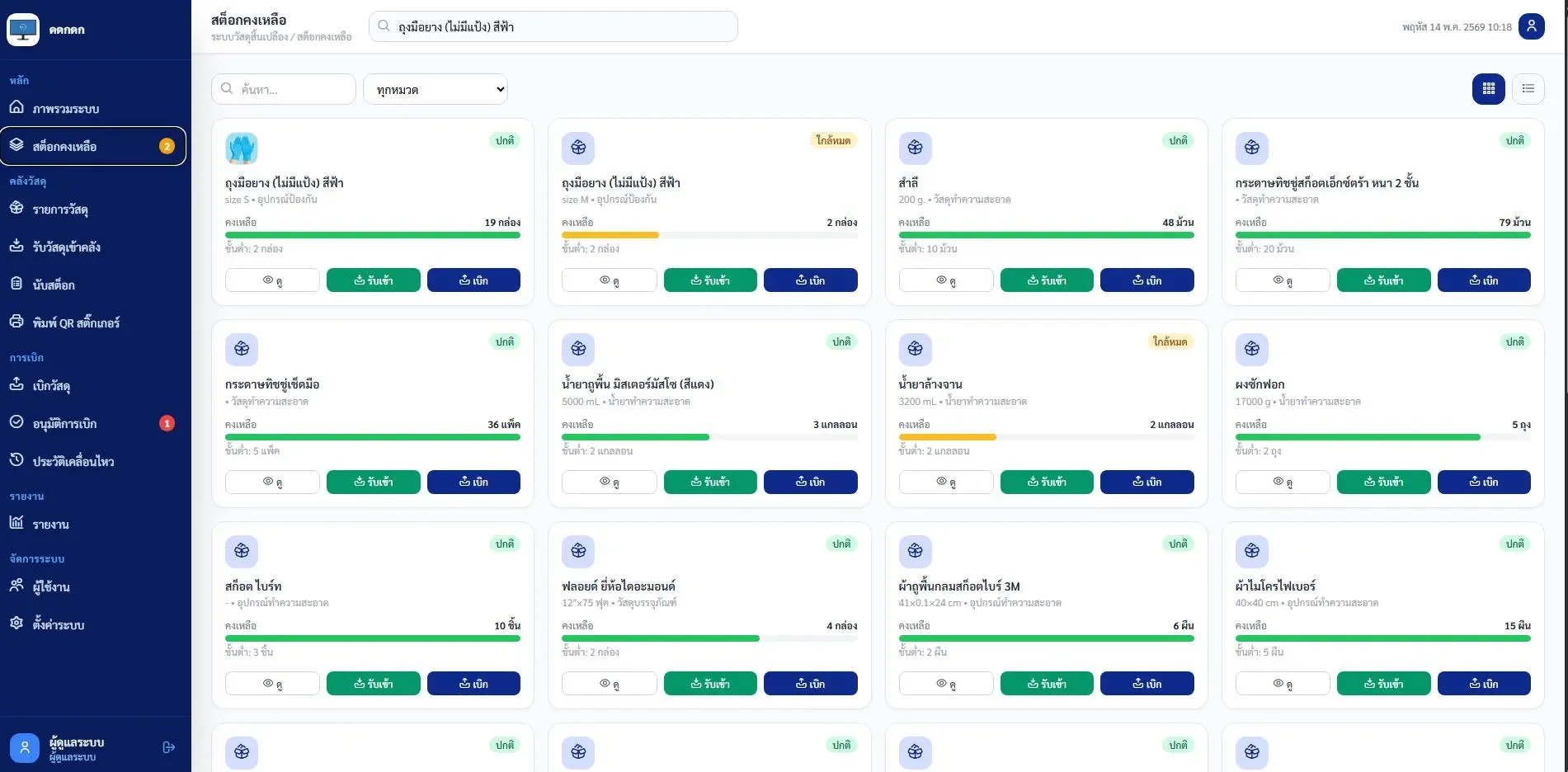Click เบิก on the ผ้าถูพื้นกลมสก็อตไบร์ 3M card
This screenshot has height=772, width=1568.
pyautogui.click(x=1147, y=684)
